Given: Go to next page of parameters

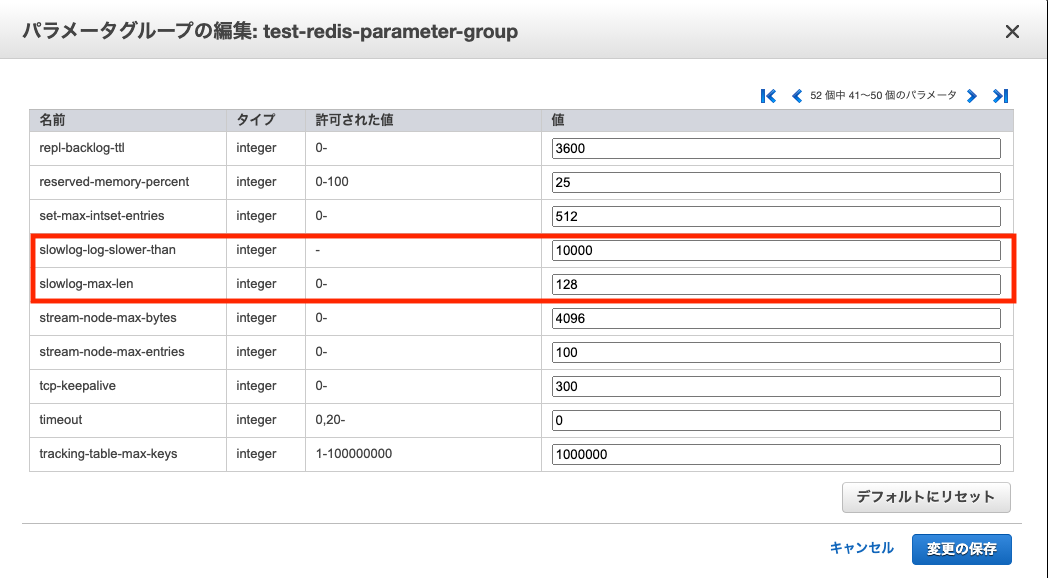Looking at the screenshot, I should pos(972,96).
